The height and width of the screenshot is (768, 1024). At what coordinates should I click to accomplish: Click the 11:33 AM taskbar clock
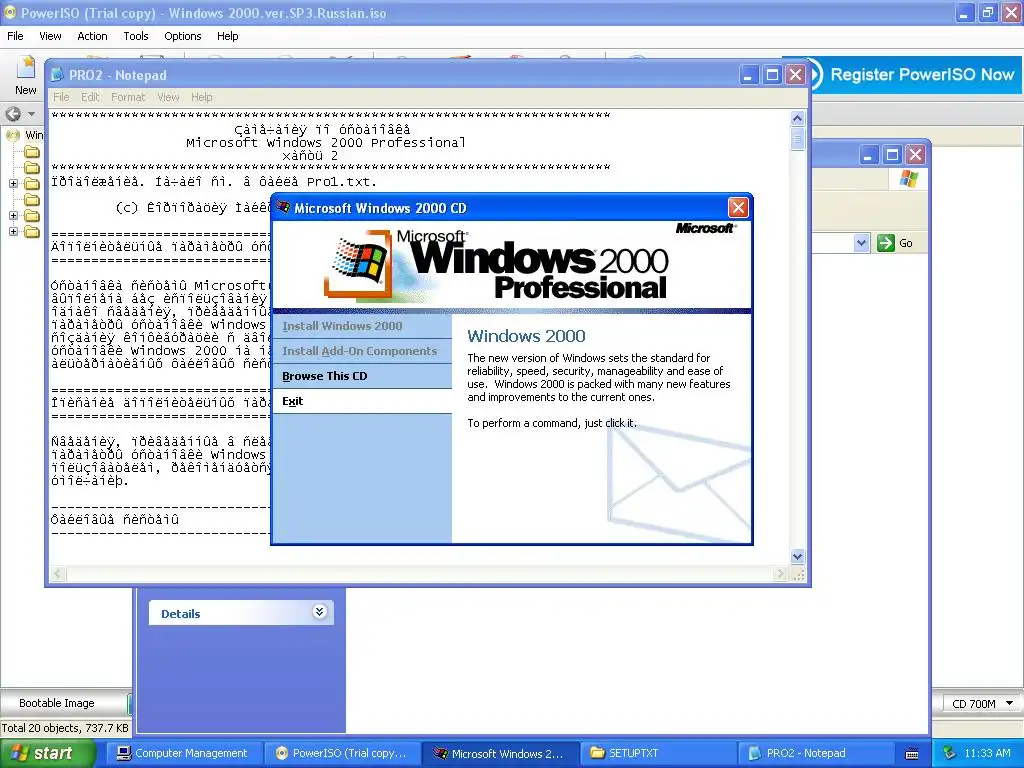(x=987, y=753)
